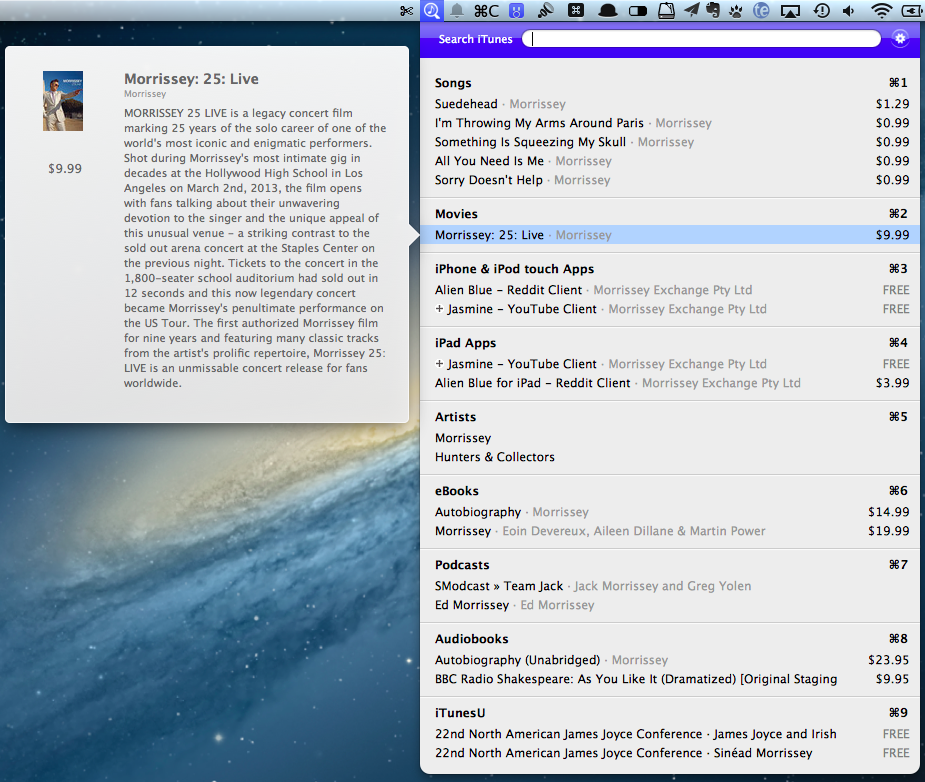
Task: Jump to the iPad Apps section header
Action: 465,343
